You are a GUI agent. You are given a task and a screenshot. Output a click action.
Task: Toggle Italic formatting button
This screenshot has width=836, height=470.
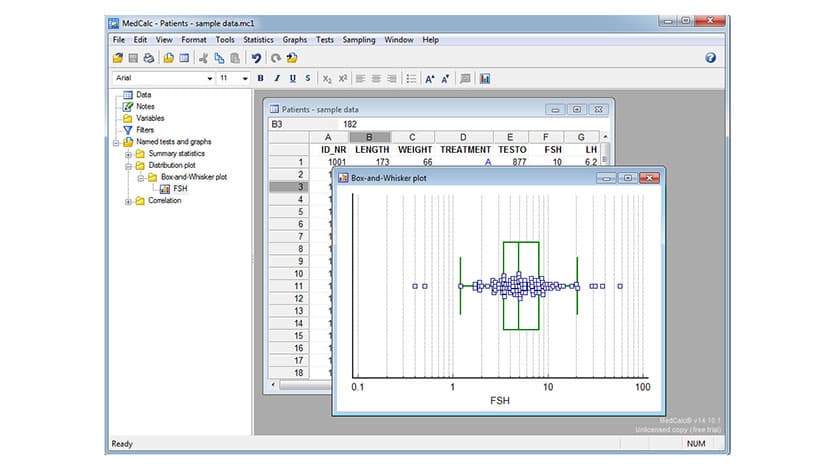(277, 78)
